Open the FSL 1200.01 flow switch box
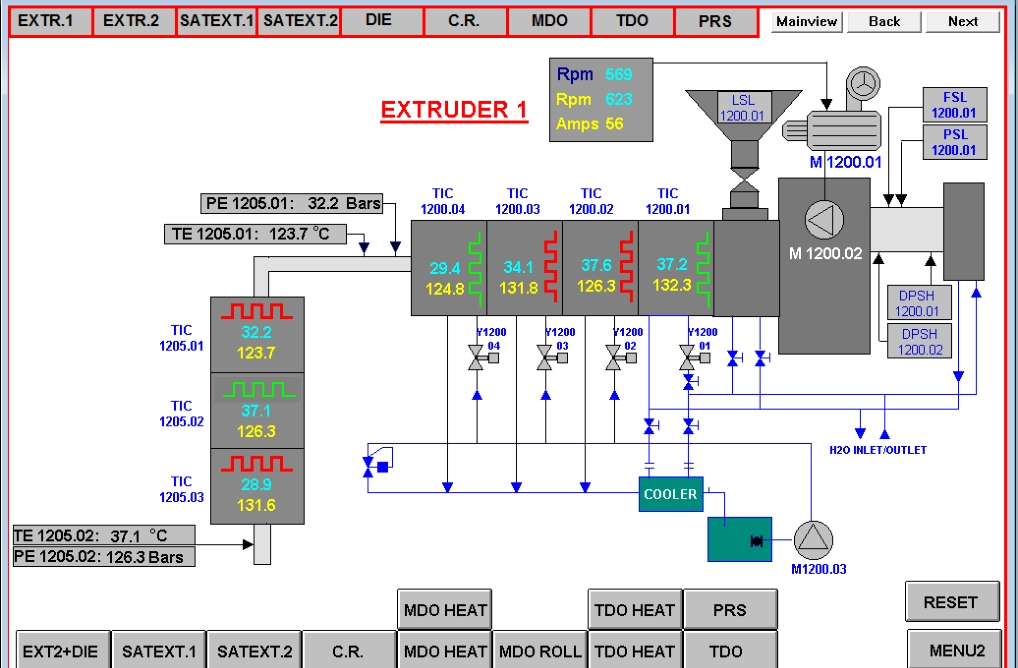This screenshot has height=668, width=1018. point(953,105)
